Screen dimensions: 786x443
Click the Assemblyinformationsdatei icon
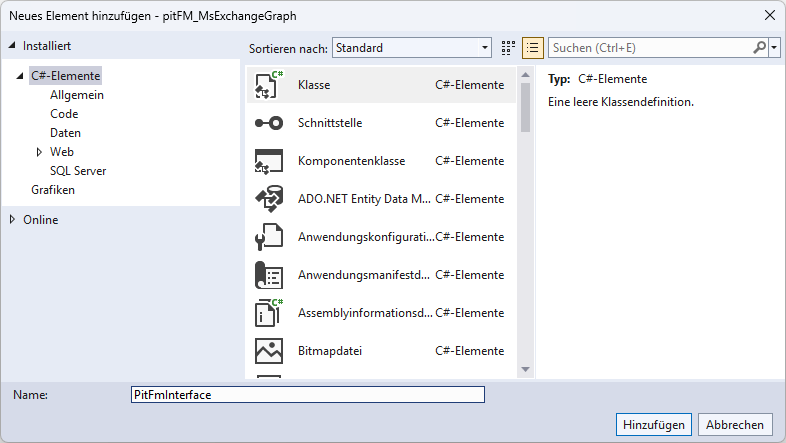(269, 313)
